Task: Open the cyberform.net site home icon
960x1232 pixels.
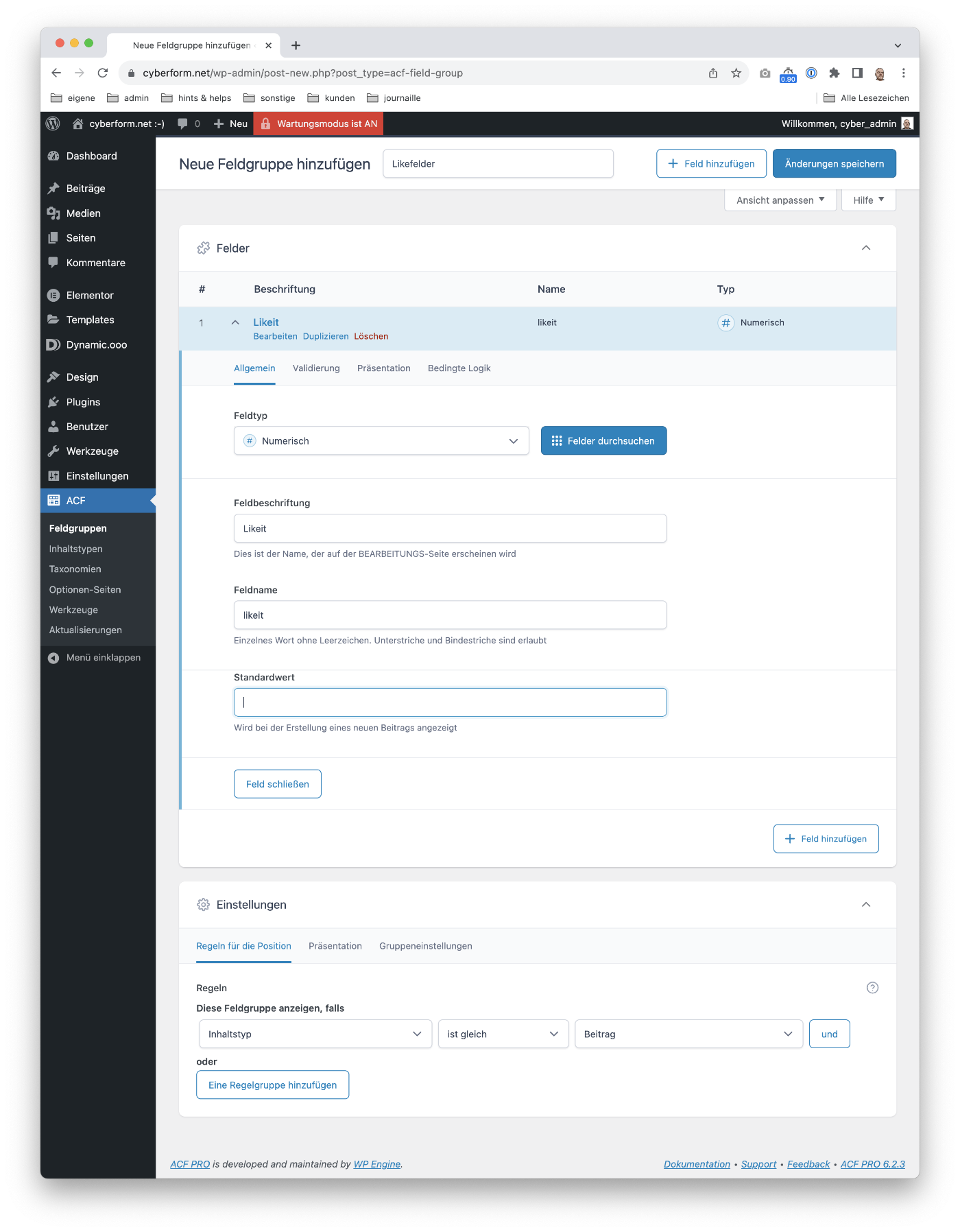Action: [78, 123]
